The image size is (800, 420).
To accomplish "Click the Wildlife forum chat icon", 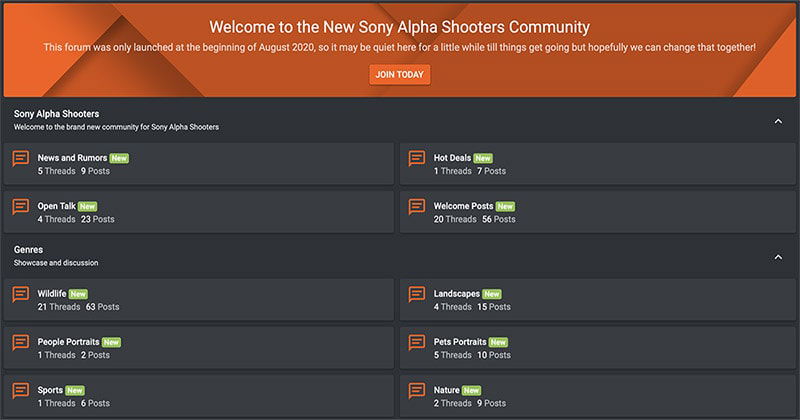I will click(x=20, y=295).
